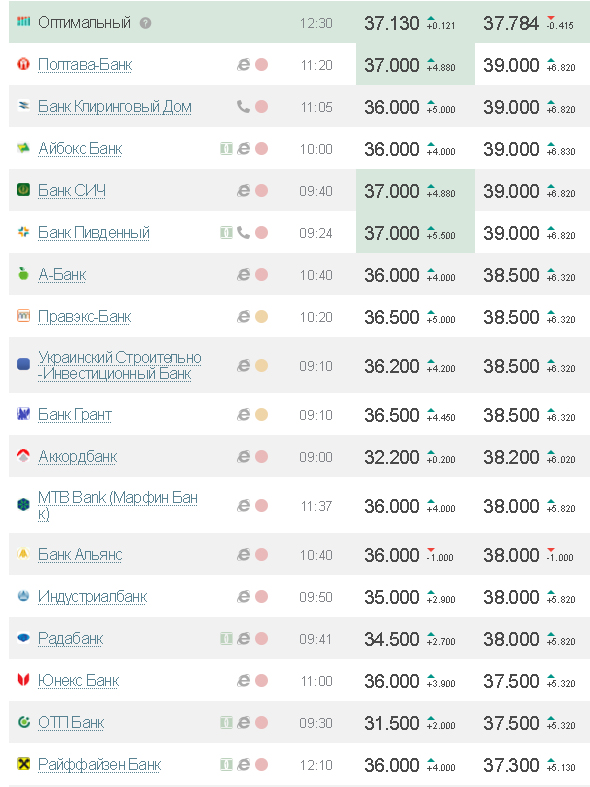Click Индустриалбанк buy rate 35.000
590x787 pixels.
391,597
